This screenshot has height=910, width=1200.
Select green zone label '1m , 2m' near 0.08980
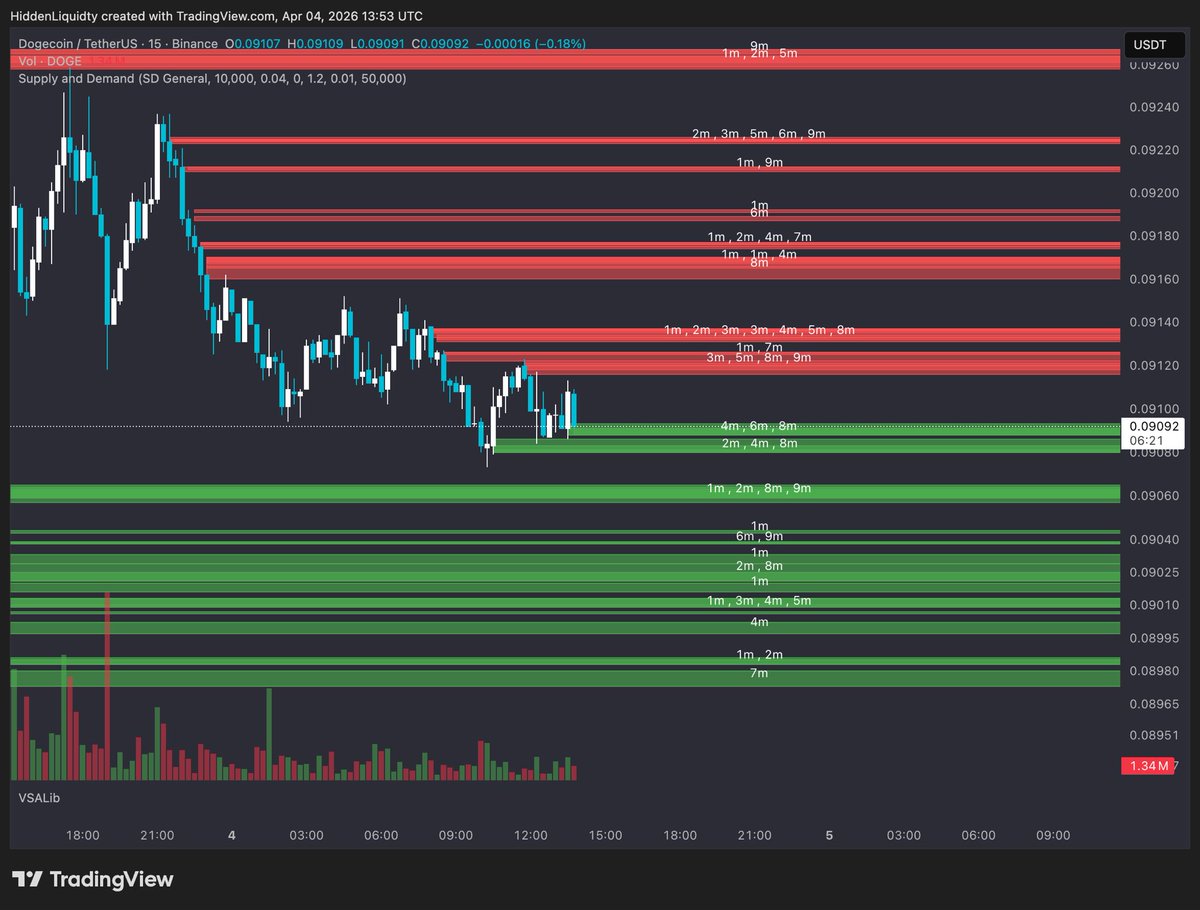pyautogui.click(x=759, y=655)
